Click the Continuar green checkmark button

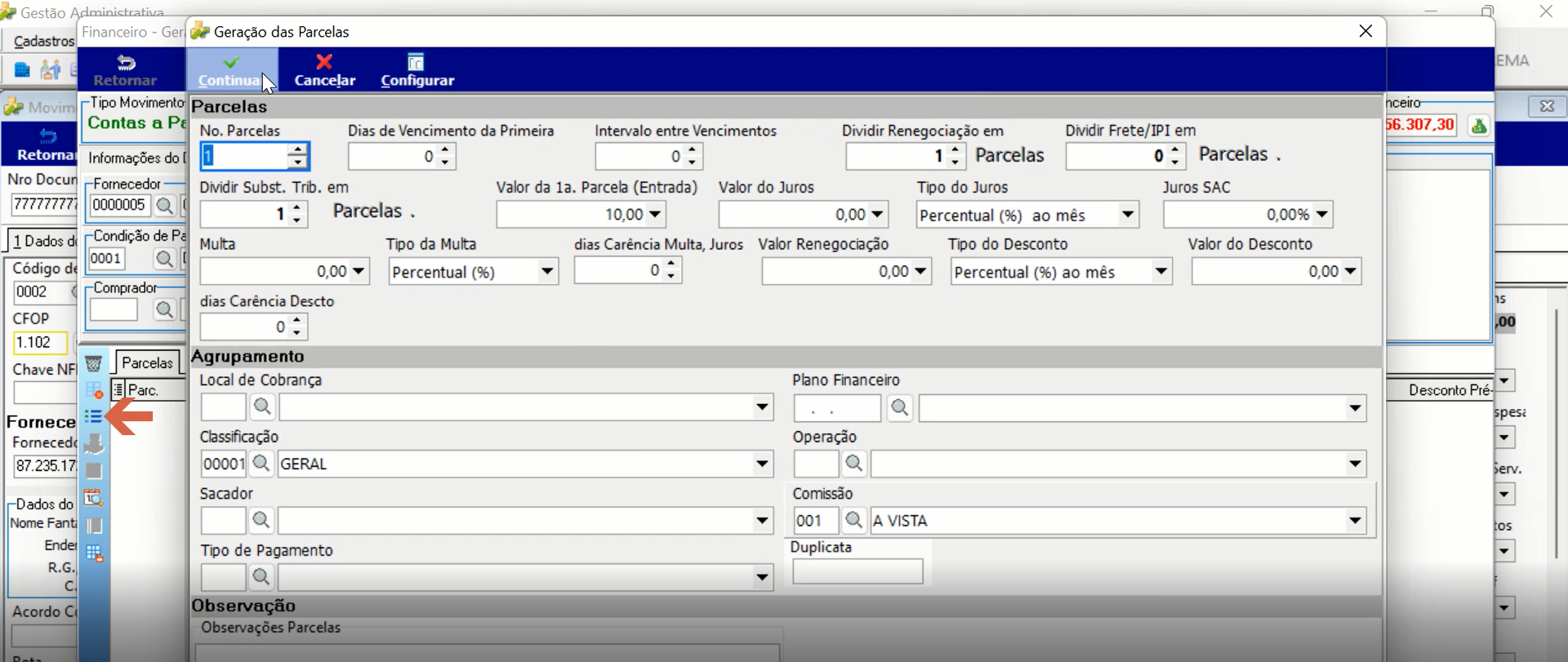(x=232, y=70)
